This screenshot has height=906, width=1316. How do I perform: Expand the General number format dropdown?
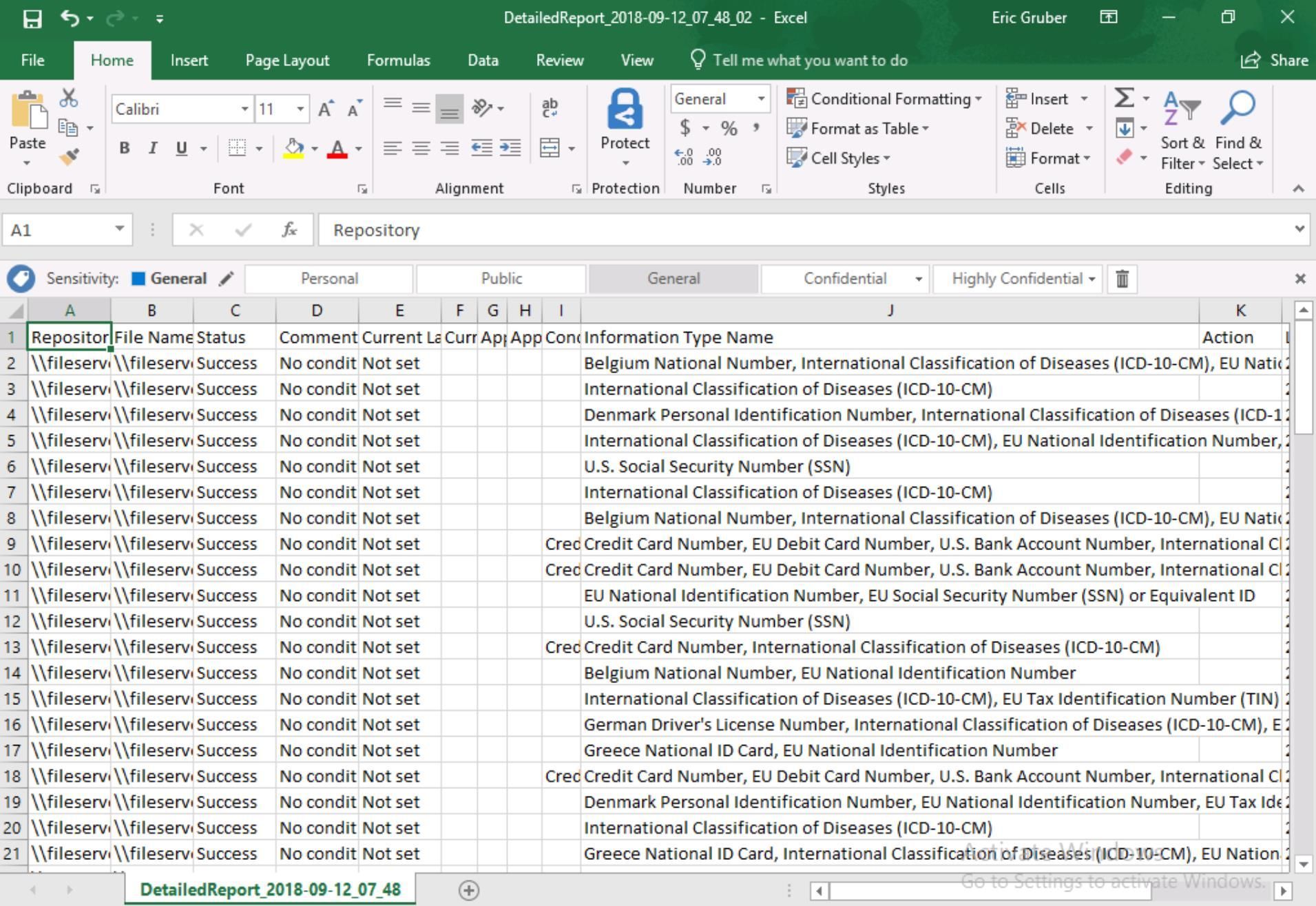[760, 98]
